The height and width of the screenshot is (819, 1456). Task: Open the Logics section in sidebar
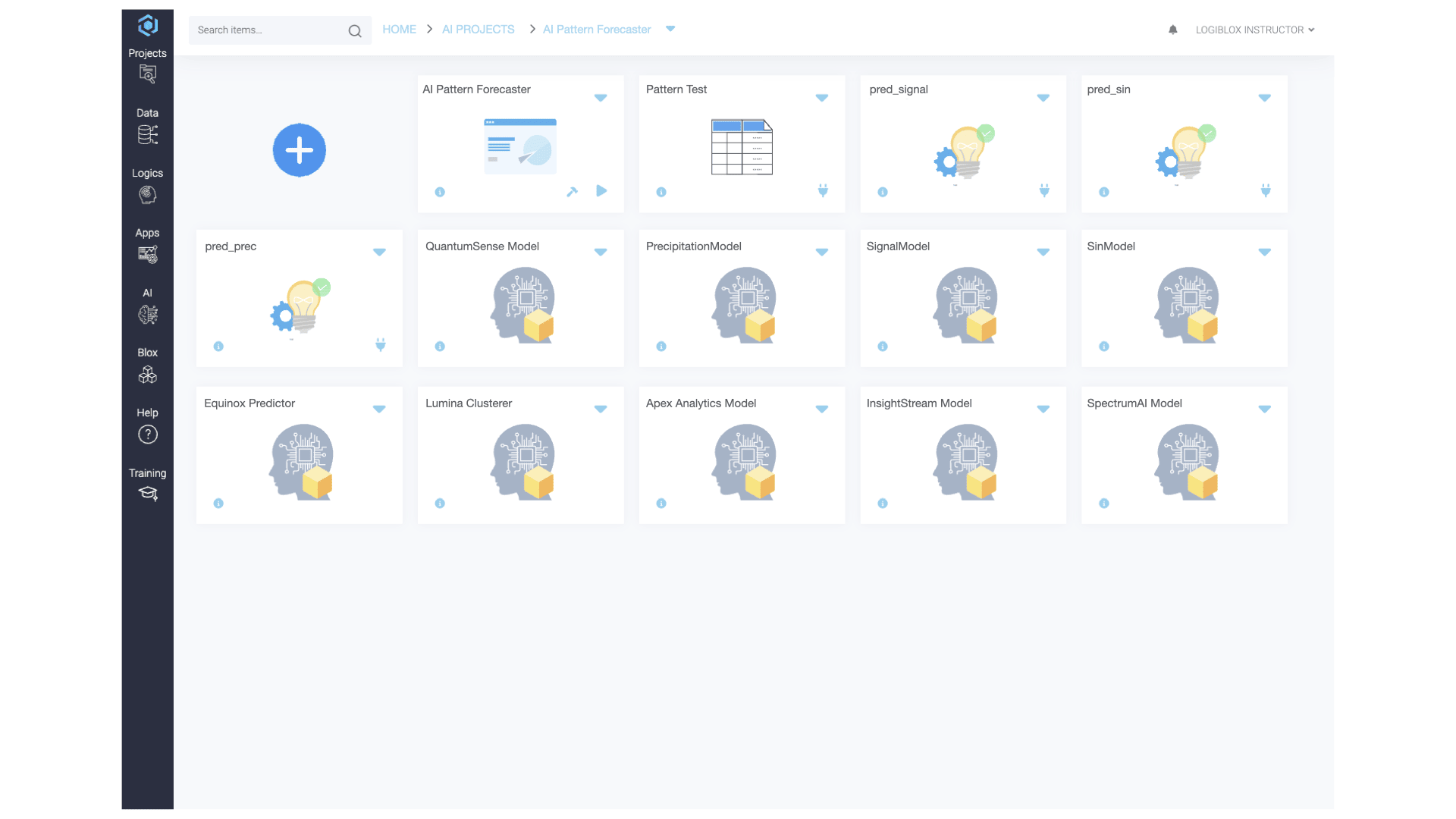(147, 186)
